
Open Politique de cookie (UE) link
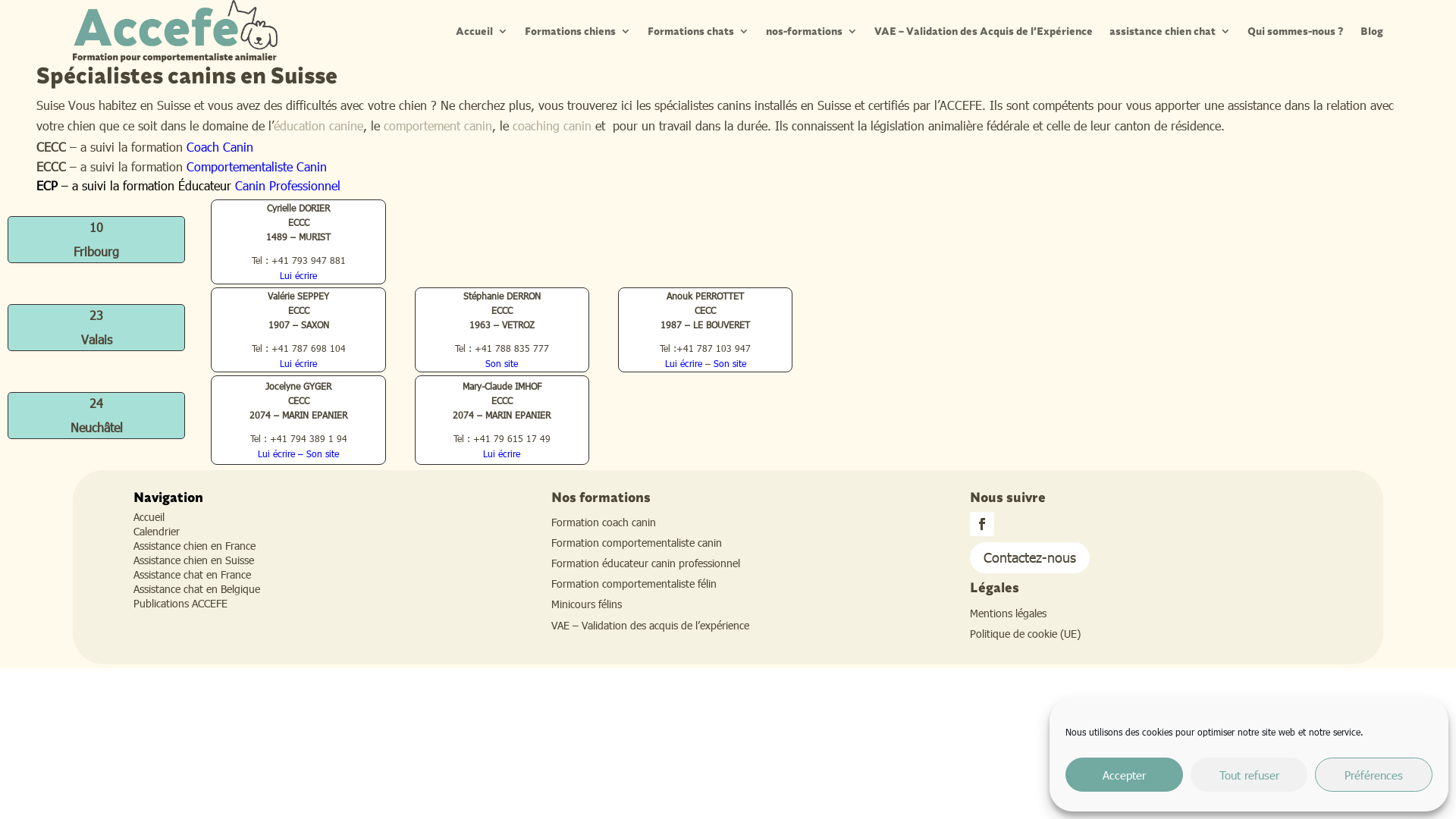1025,633
